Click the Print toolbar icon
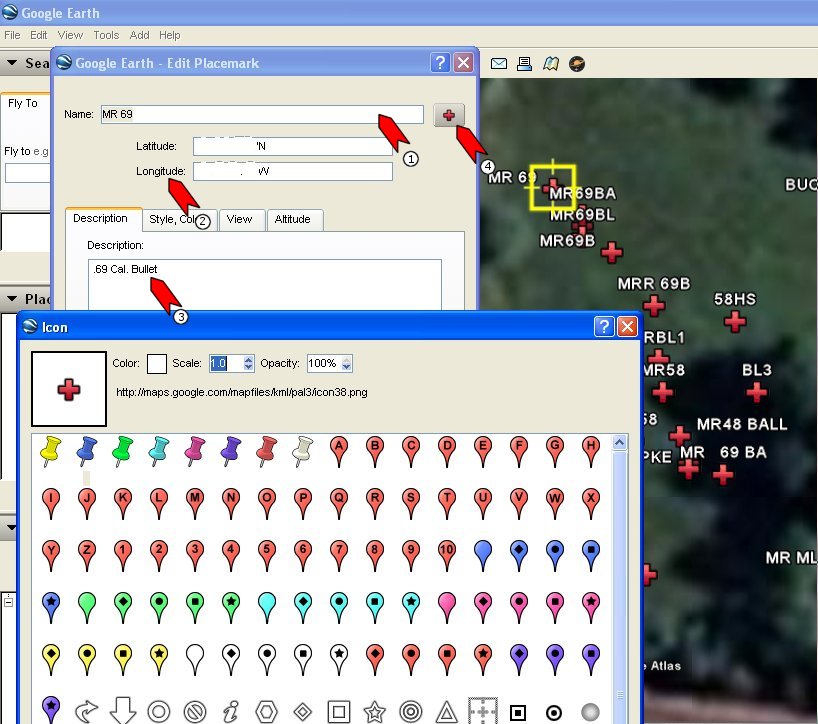Image resolution: width=818 pixels, height=724 pixels. [x=524, y=64]
